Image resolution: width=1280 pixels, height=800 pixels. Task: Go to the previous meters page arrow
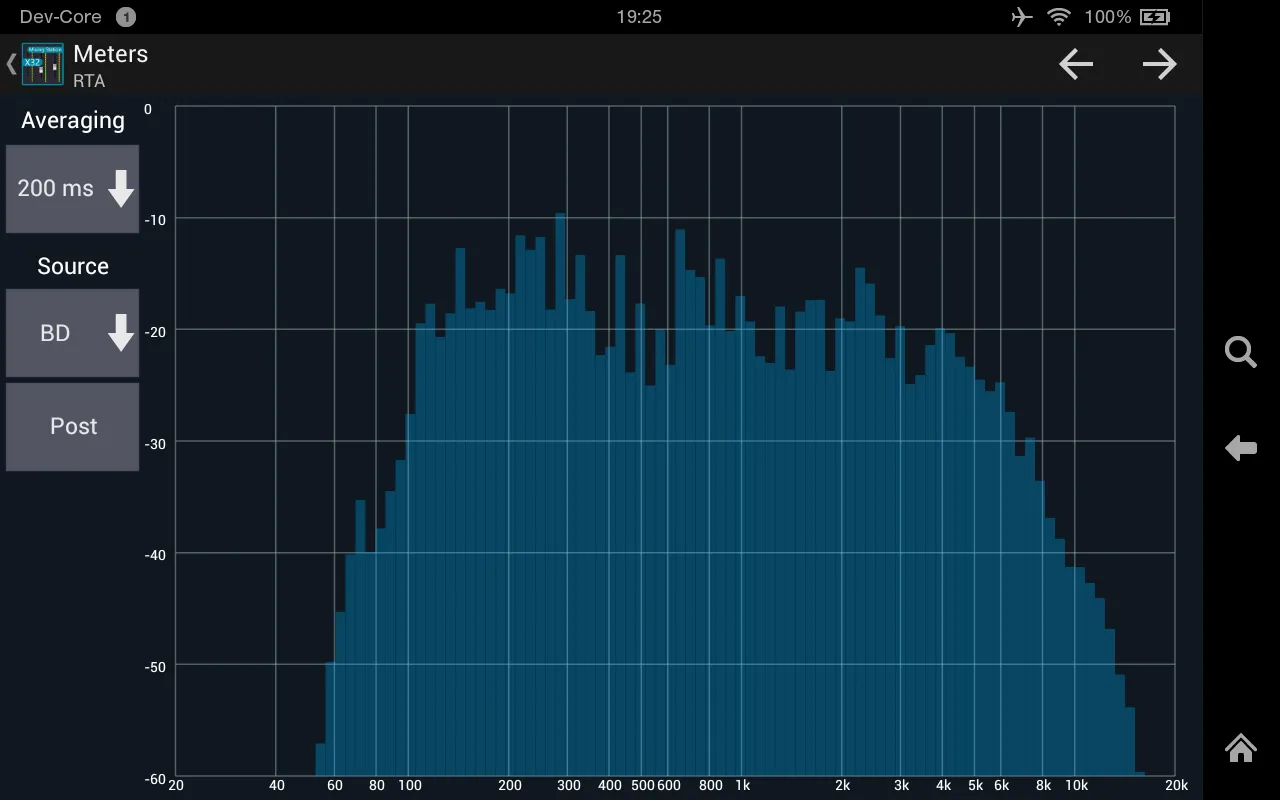1076,65
